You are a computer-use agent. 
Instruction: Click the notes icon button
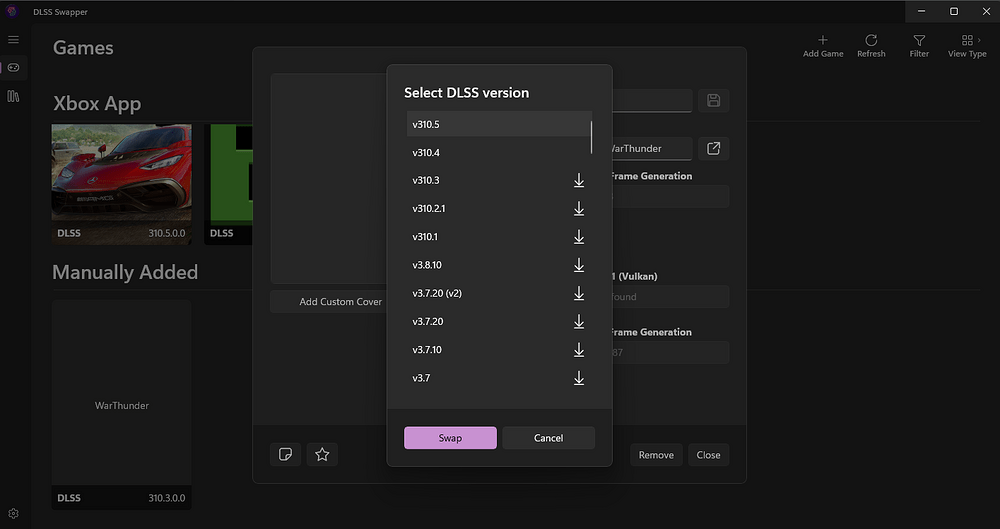pyautogui.click(x=285, y=455)
